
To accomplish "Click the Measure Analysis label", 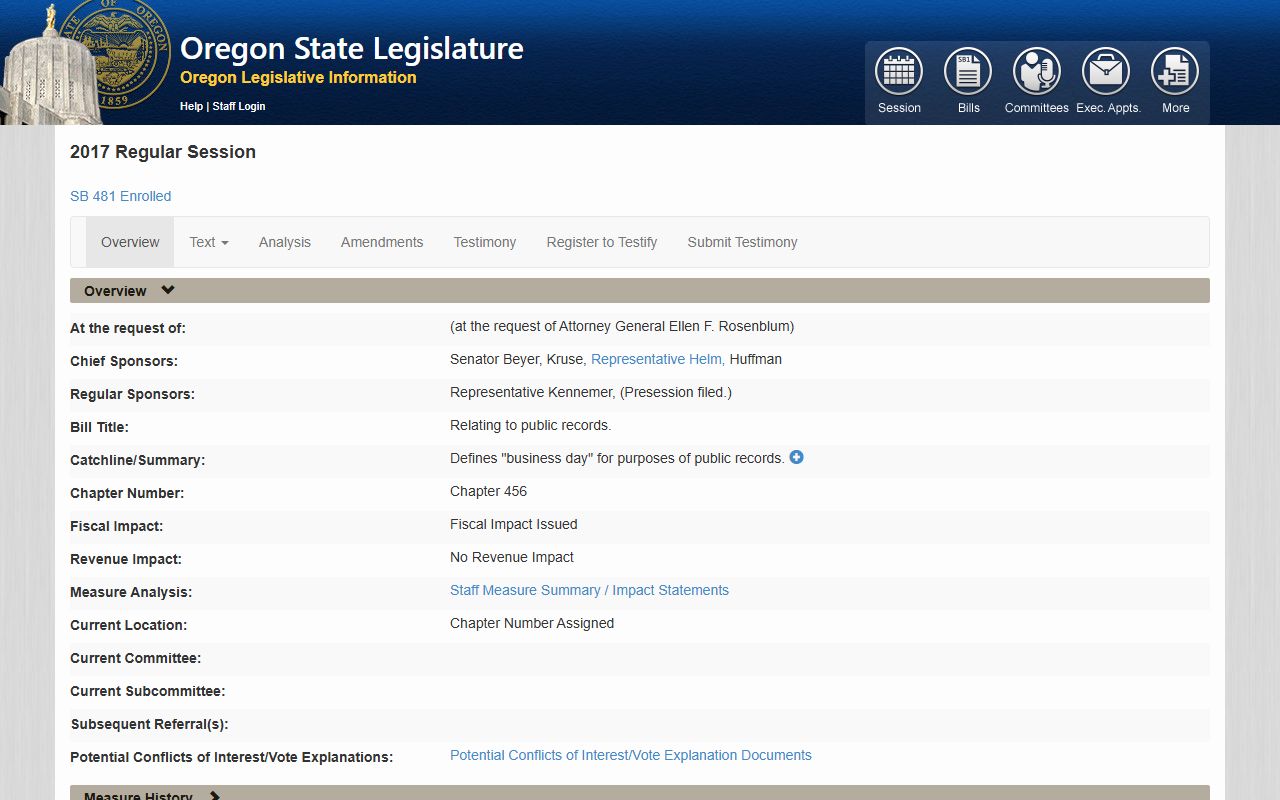I will tap(131, 592).
